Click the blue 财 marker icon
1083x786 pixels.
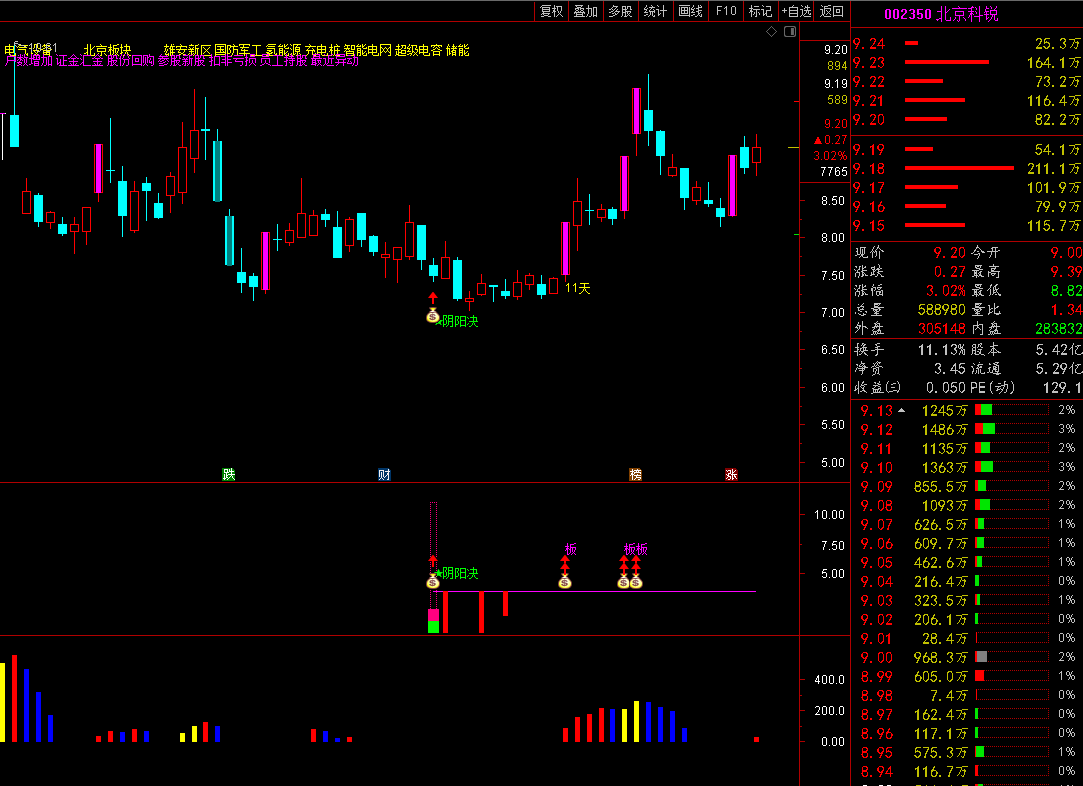384,474
